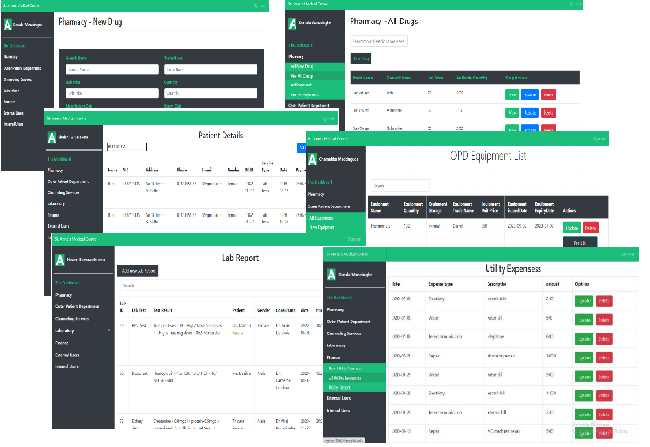
Task: Click the A logo in the Lab Report sidebar
Action: coord(60,260)
